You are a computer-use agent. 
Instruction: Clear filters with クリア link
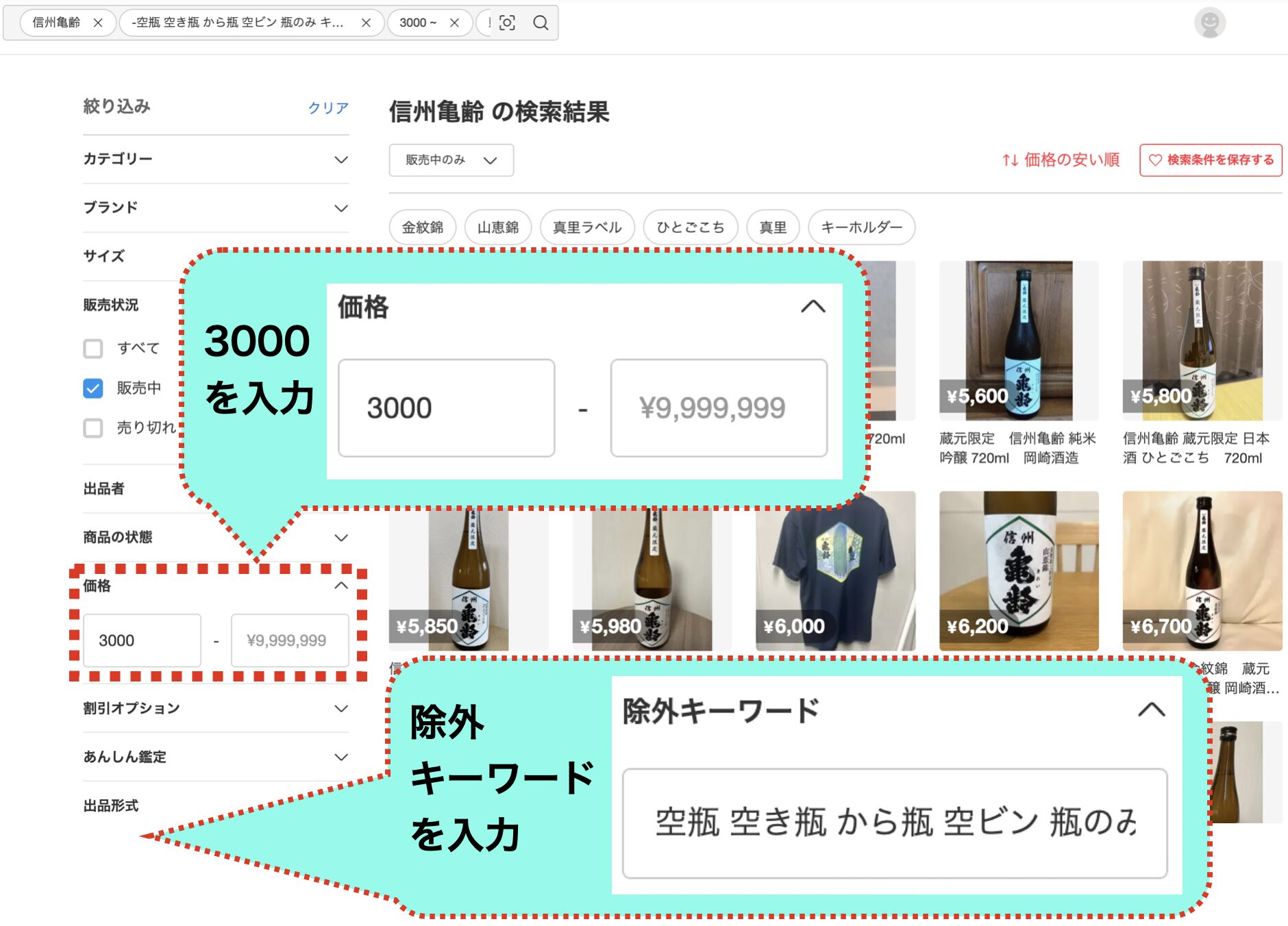328,108
